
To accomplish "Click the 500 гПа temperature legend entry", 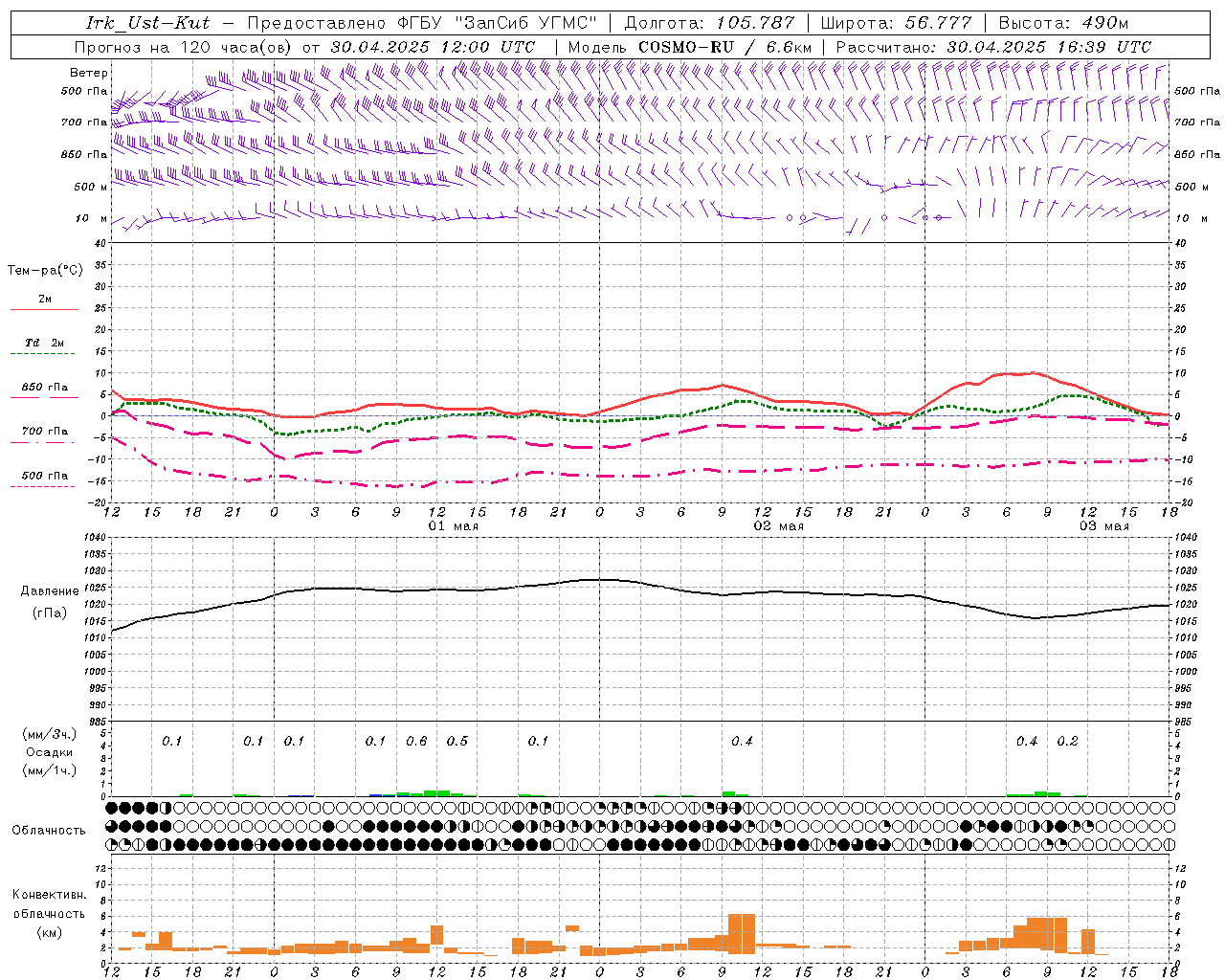I will [x=45, y=475].
